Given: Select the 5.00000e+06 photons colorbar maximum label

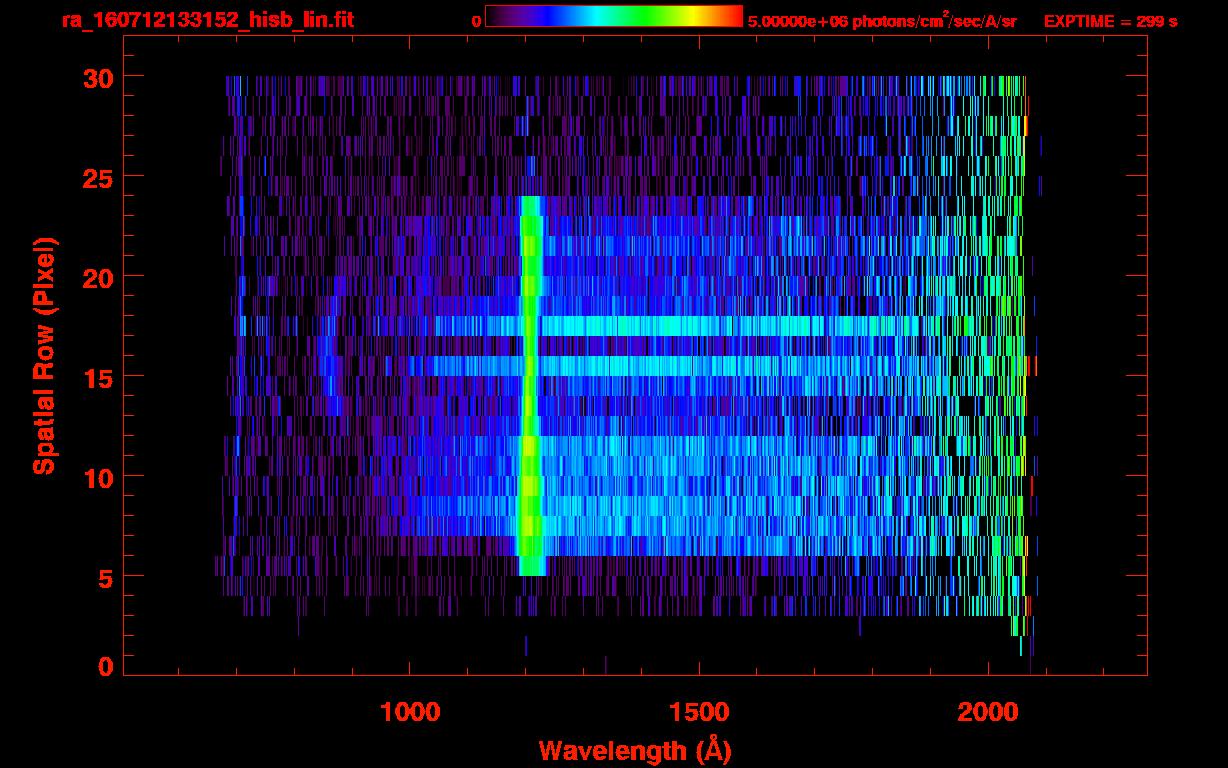Looking at the screenshot, I should pyautogui.click(x=882, y=21).
